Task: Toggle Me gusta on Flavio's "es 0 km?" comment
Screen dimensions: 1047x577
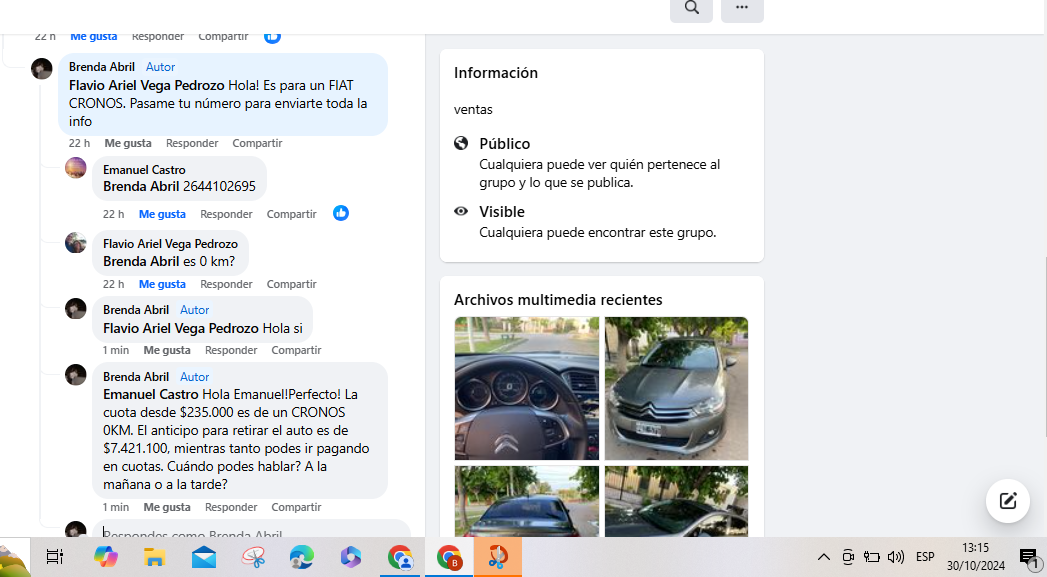Action: (x=162, y=284)
